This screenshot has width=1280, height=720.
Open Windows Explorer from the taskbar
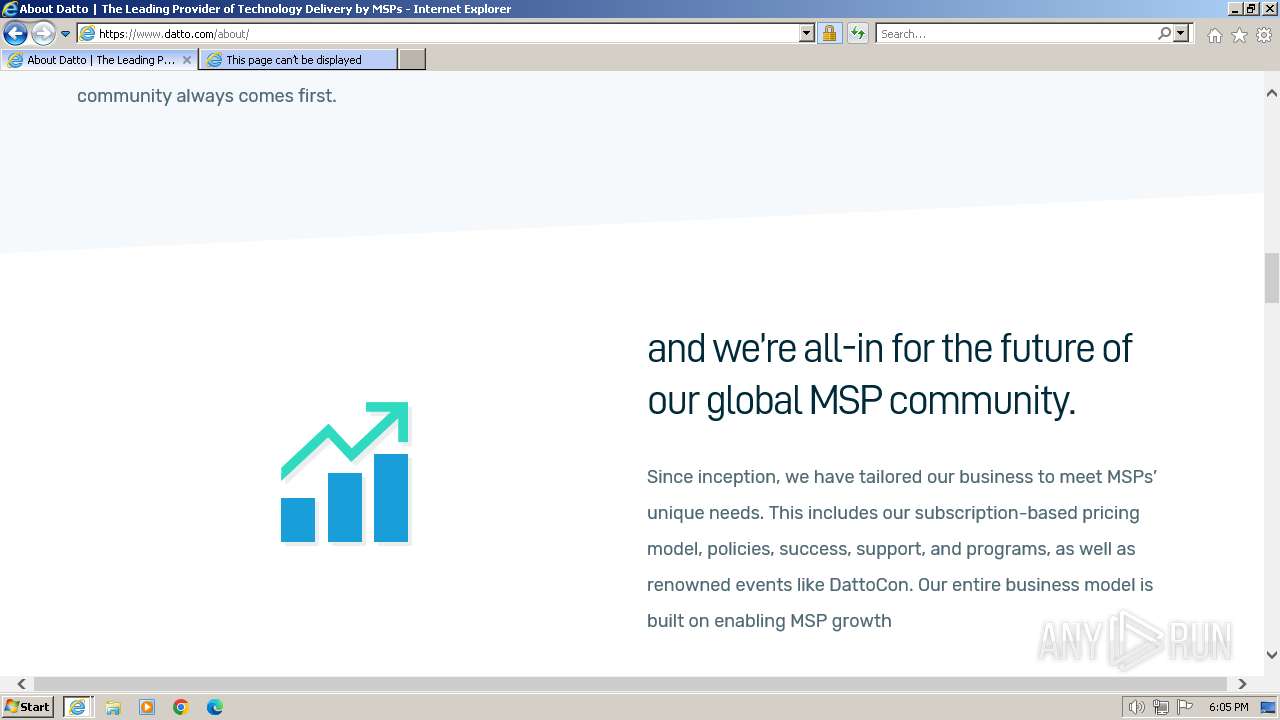point(113,707)
